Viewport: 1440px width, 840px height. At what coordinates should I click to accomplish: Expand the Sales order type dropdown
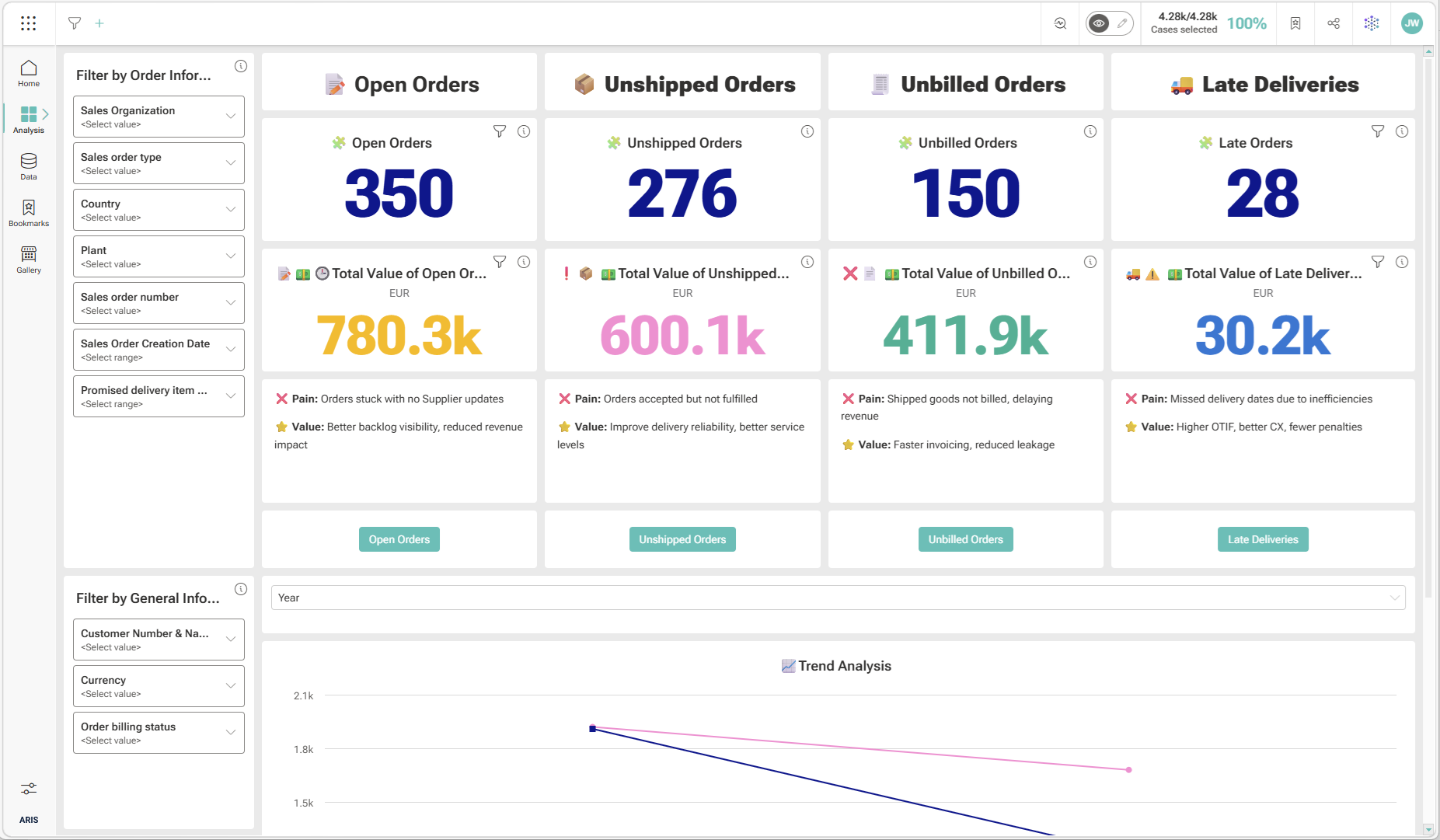(159, 163)
